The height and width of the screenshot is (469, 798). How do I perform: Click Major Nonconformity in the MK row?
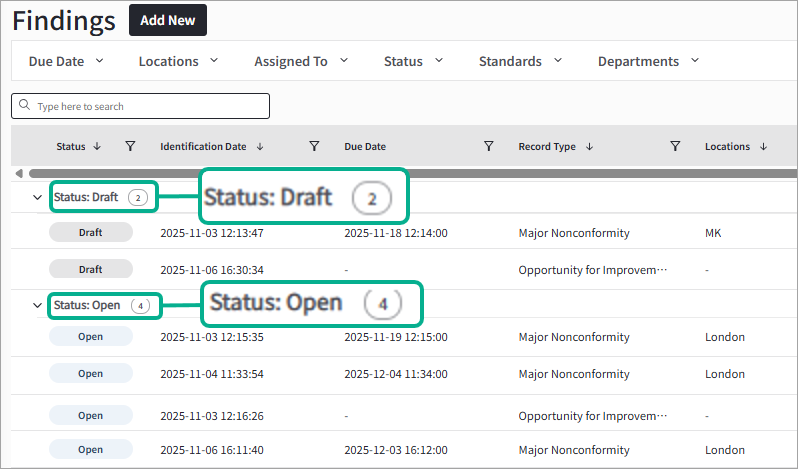click(574, 233)
